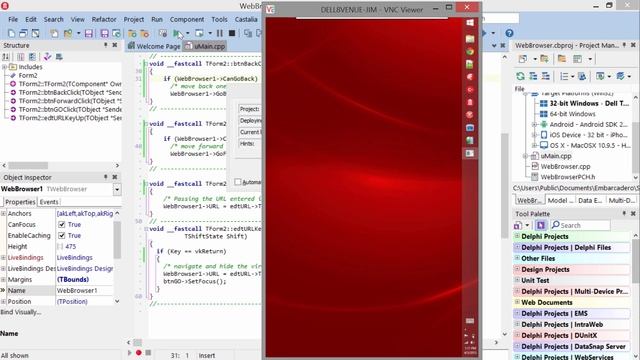Open the File menu
640x360 pixels.
[x=13, y=19]
